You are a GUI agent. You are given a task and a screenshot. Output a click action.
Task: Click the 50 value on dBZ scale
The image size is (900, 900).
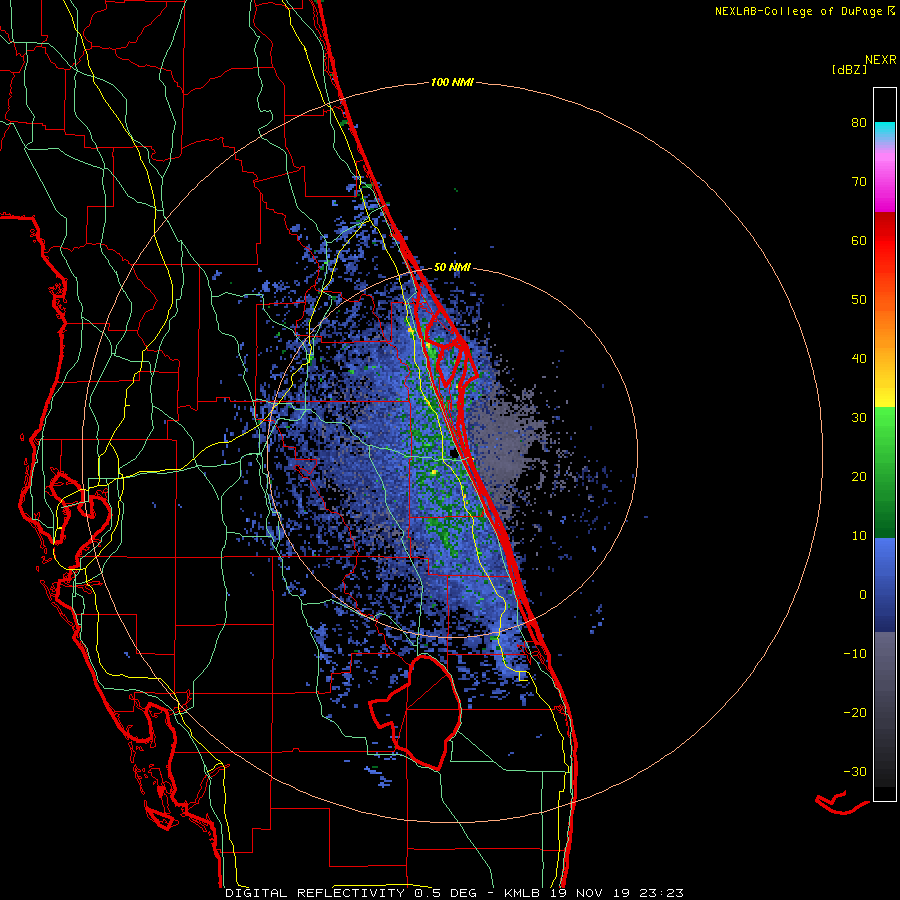[x=859, y=300]
